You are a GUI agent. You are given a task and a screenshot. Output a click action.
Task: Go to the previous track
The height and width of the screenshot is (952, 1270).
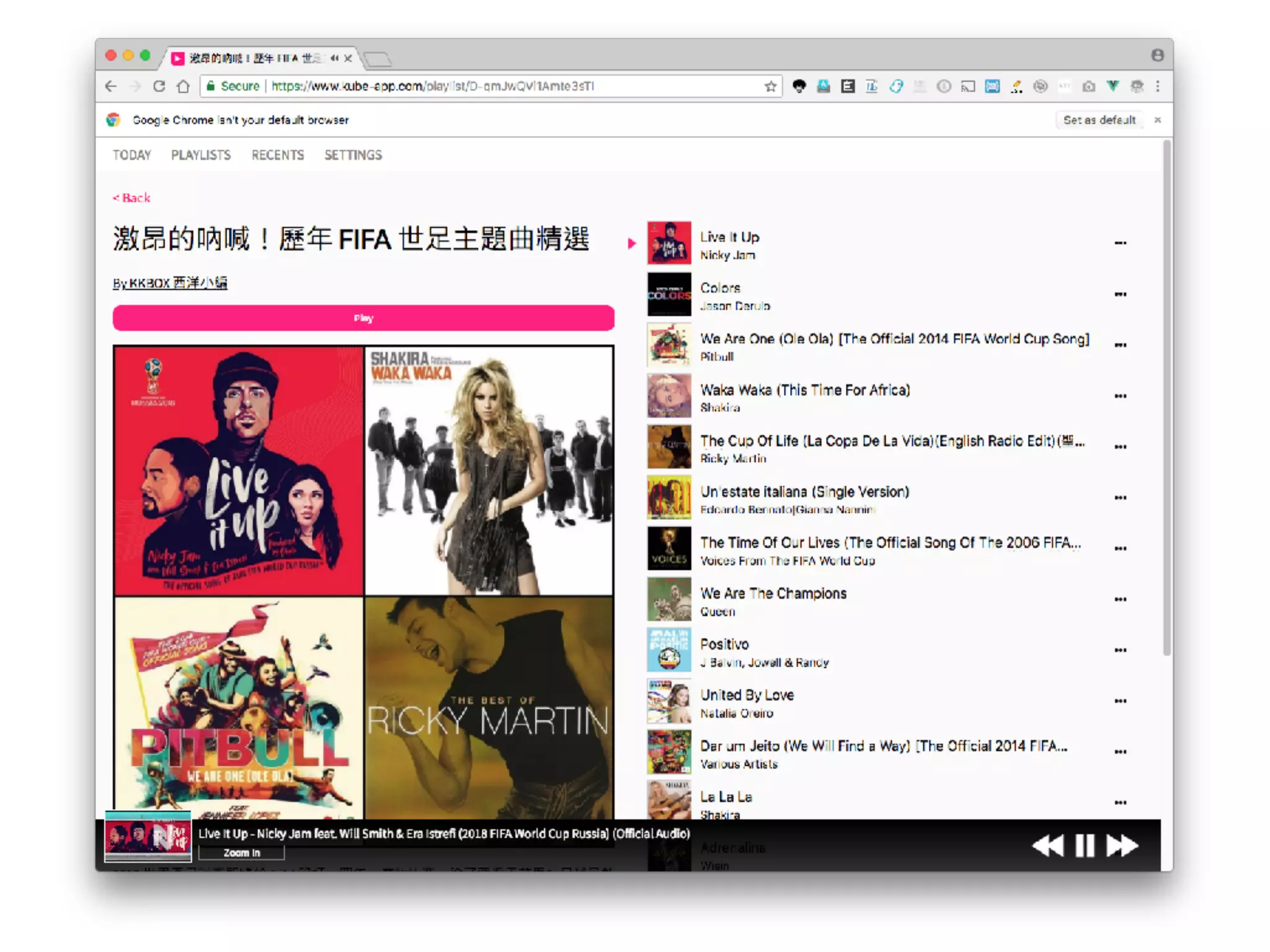click(1047, 845)
